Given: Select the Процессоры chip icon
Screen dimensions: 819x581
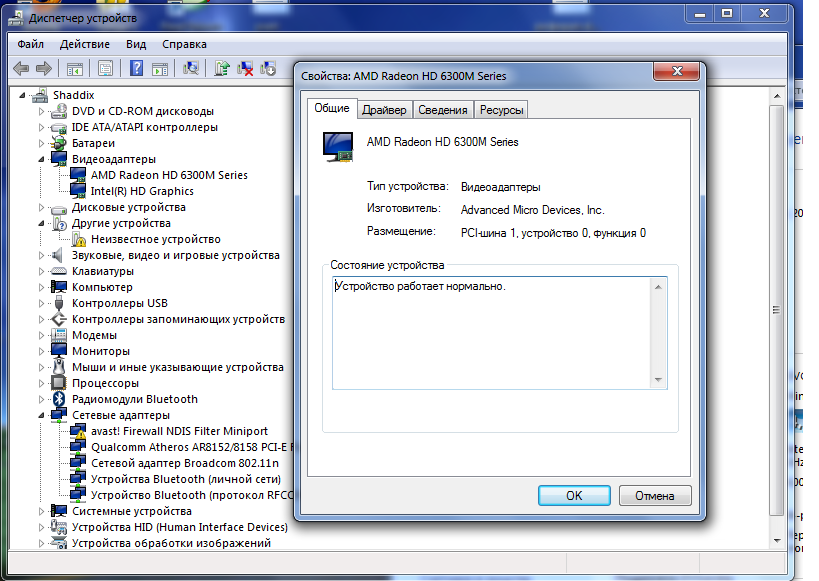Looking at the screenshot, I should [59, 383].
